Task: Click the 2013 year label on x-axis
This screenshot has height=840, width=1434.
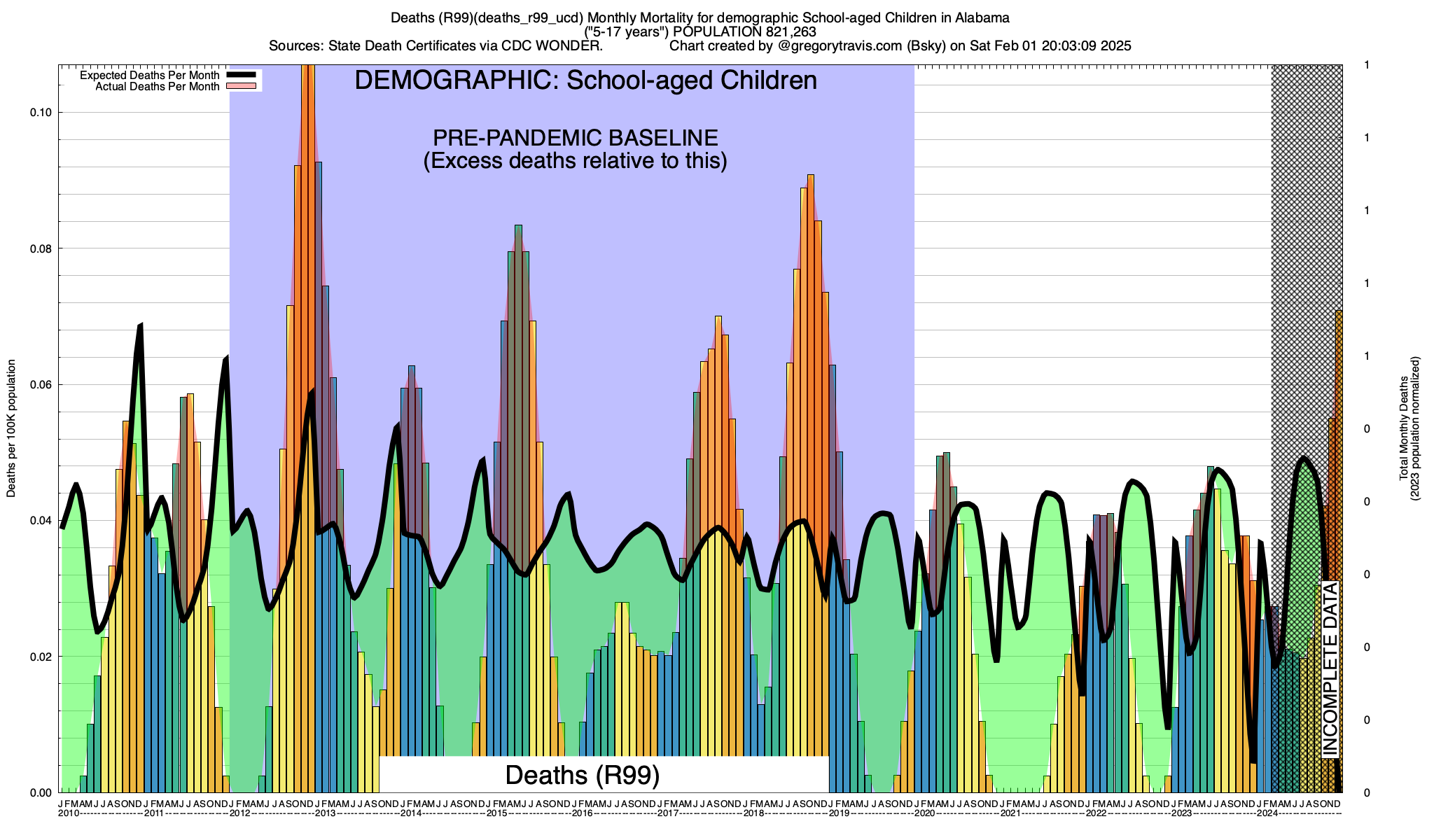Action: (326, 813)
